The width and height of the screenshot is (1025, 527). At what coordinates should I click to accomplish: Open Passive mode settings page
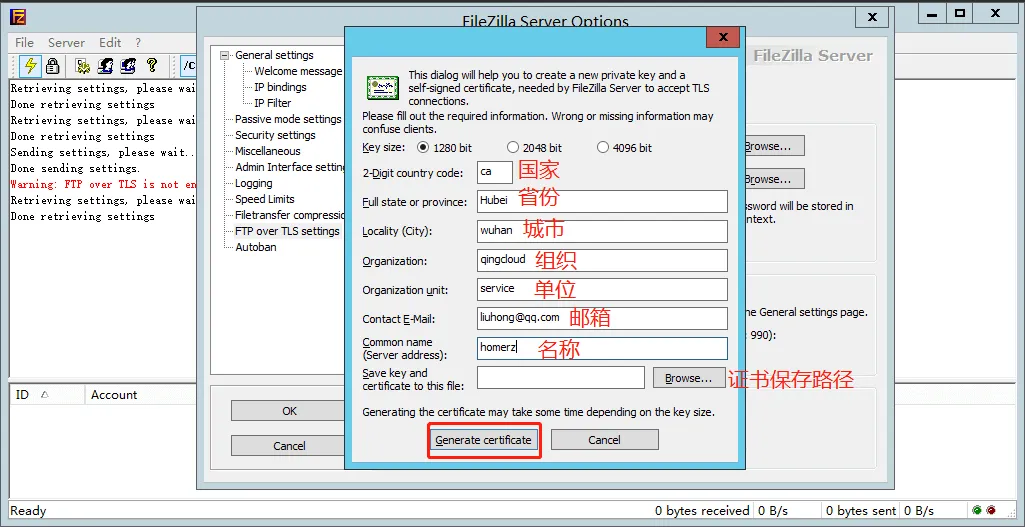[x=288, y=119]
